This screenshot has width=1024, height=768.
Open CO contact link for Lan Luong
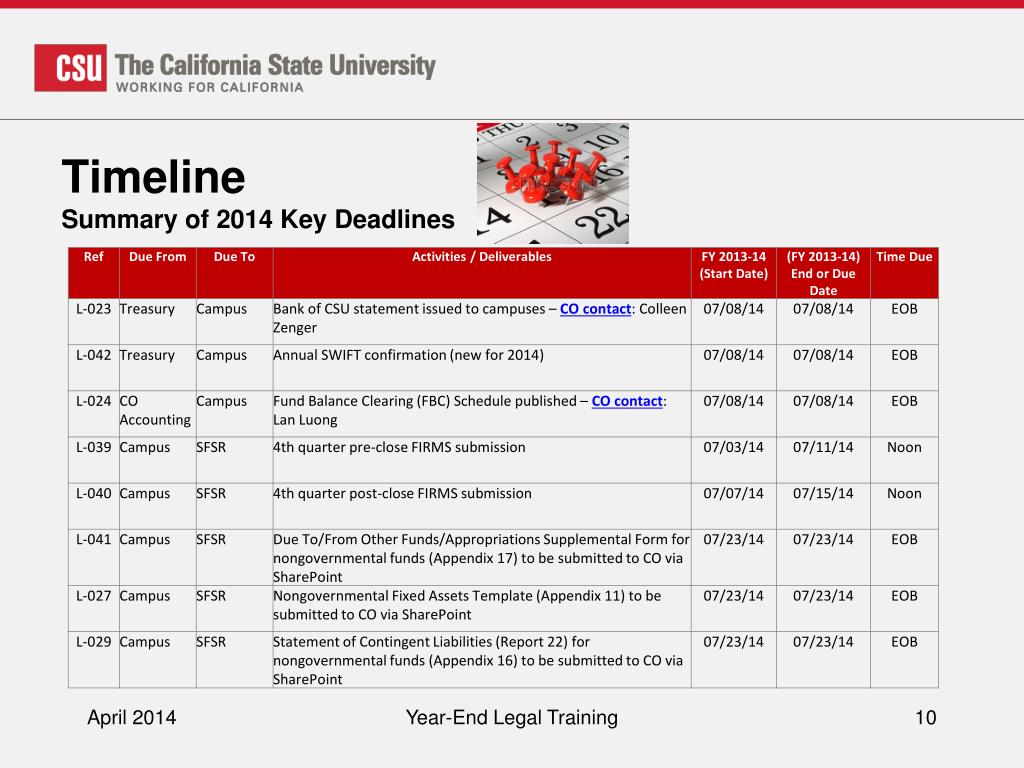coord(627,401)
